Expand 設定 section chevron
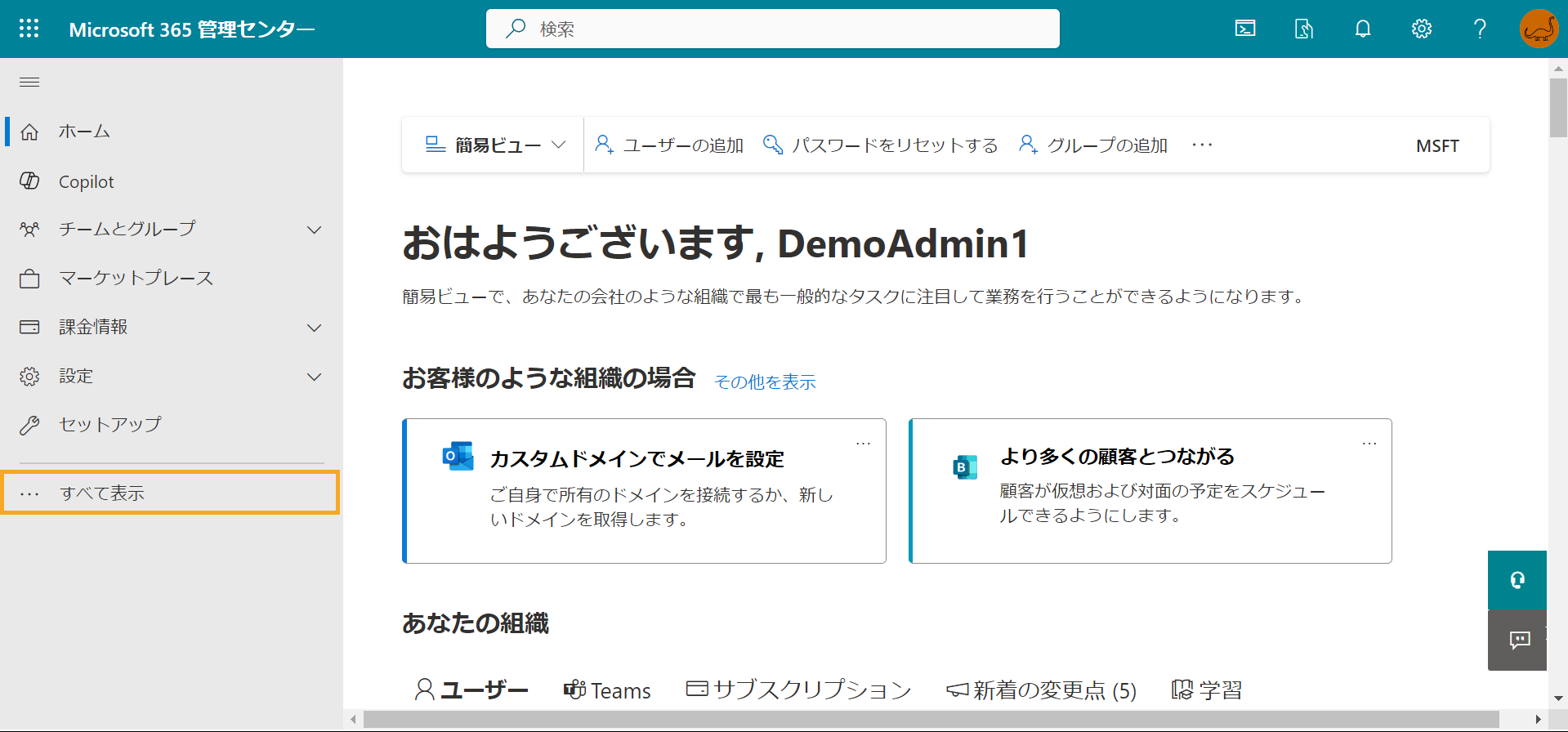Image resolution: width=1568 pixels, height=732 pixels. 315,377
